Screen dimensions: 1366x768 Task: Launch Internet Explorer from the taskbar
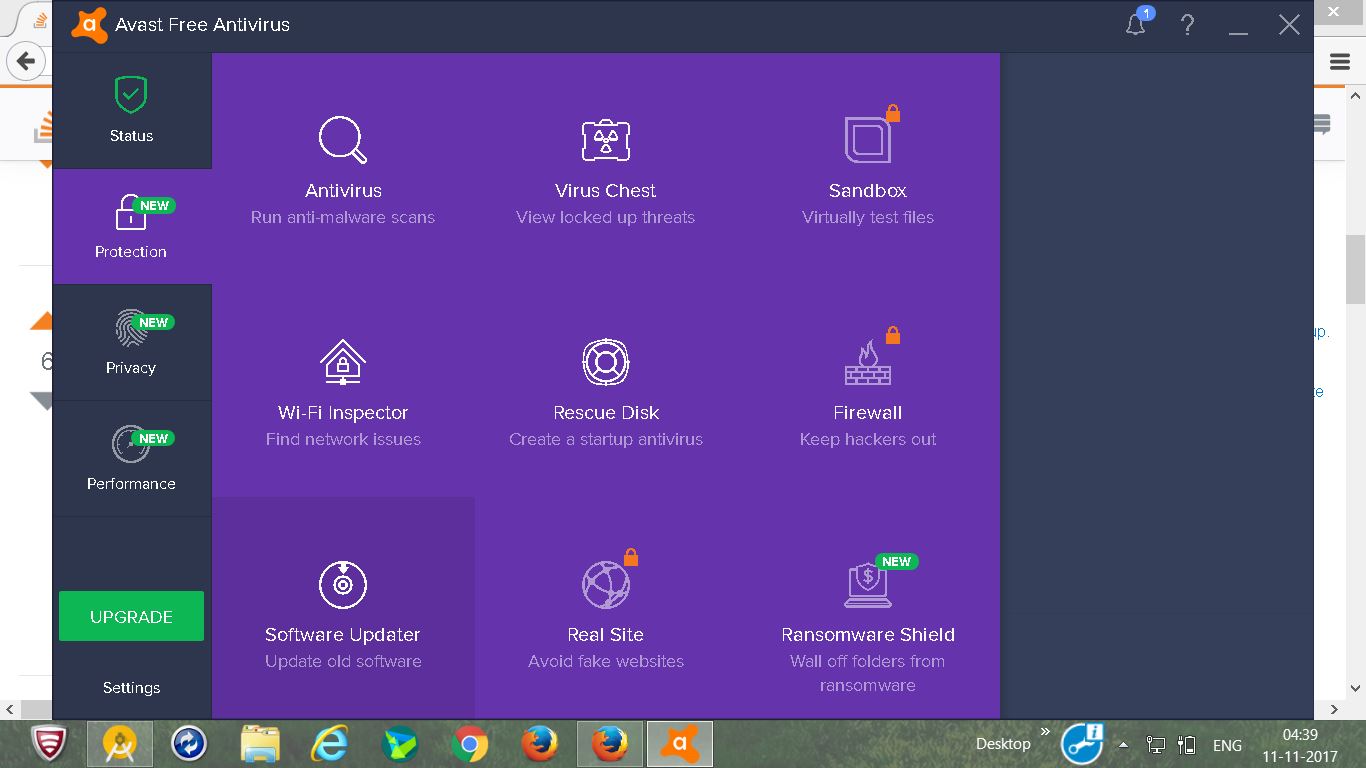coord(330,744)
